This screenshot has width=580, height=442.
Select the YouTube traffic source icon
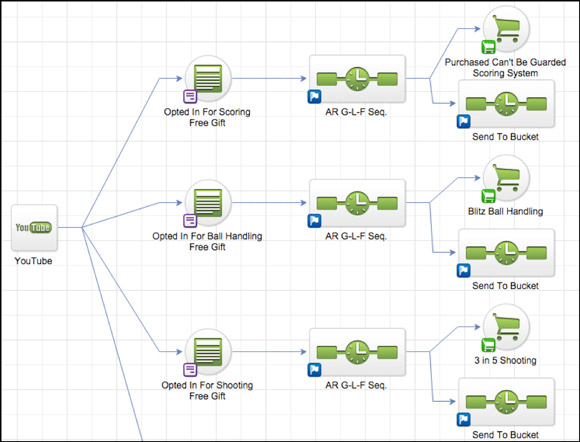34,227
